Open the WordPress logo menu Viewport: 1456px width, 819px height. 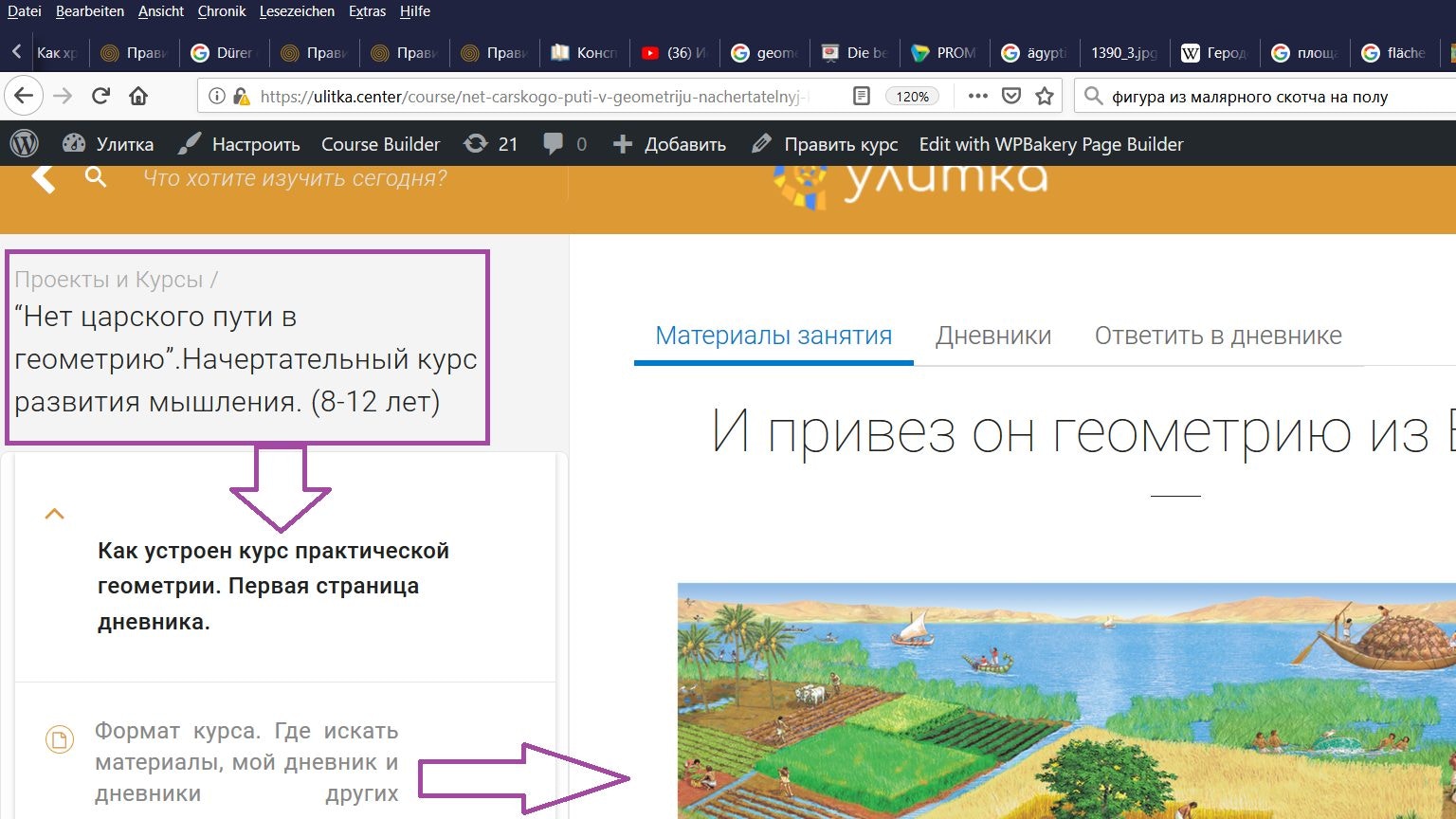coord(25,144)
